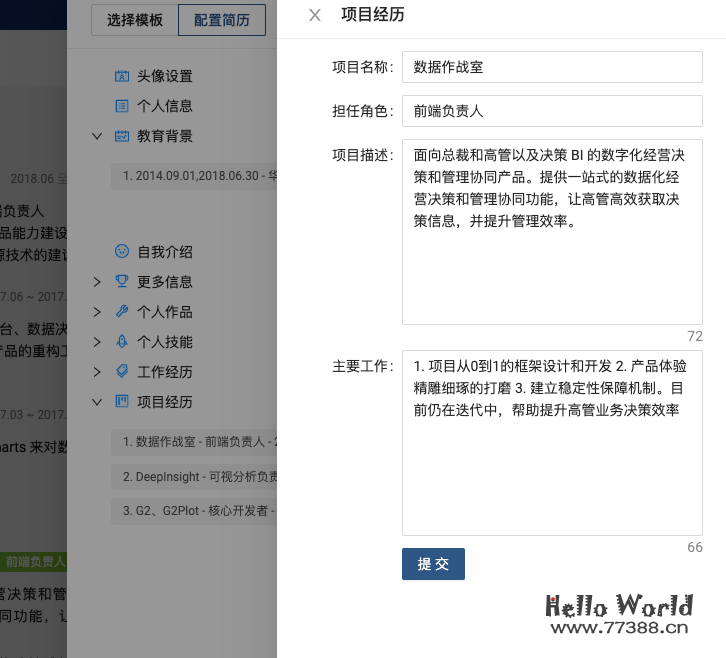Screen dimensions: 726x658
Task: Click the 工作经历 tag icon
Action: [x=122, y=372]
